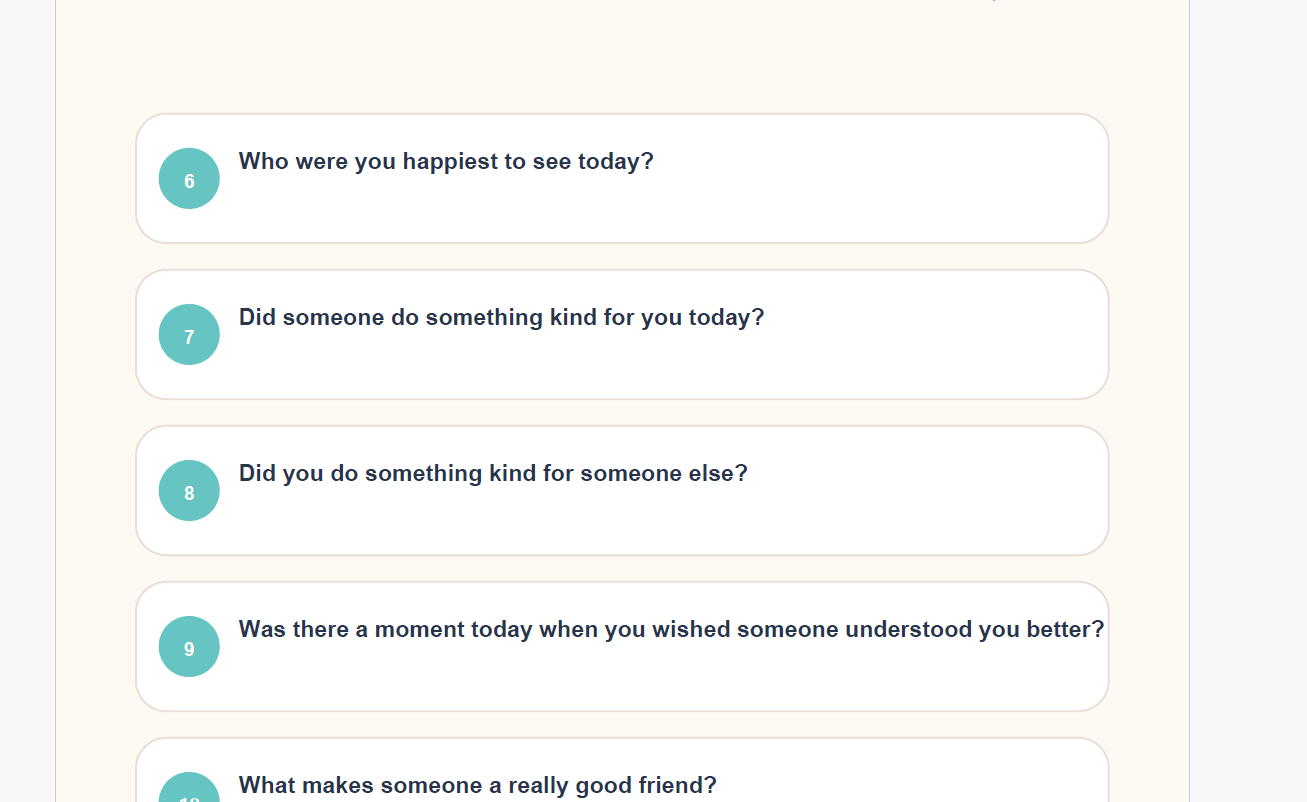Click the word 'someone' in question 7
The height and width of the screenshot is (802, 1307).
point(331,318)
